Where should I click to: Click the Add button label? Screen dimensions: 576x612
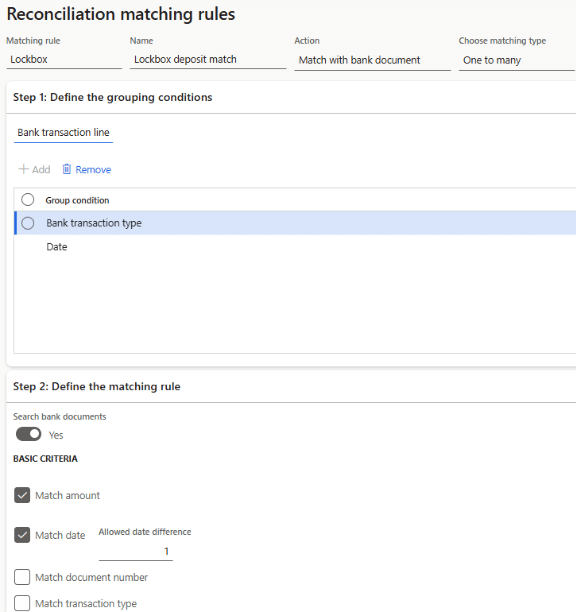(41, 169)
